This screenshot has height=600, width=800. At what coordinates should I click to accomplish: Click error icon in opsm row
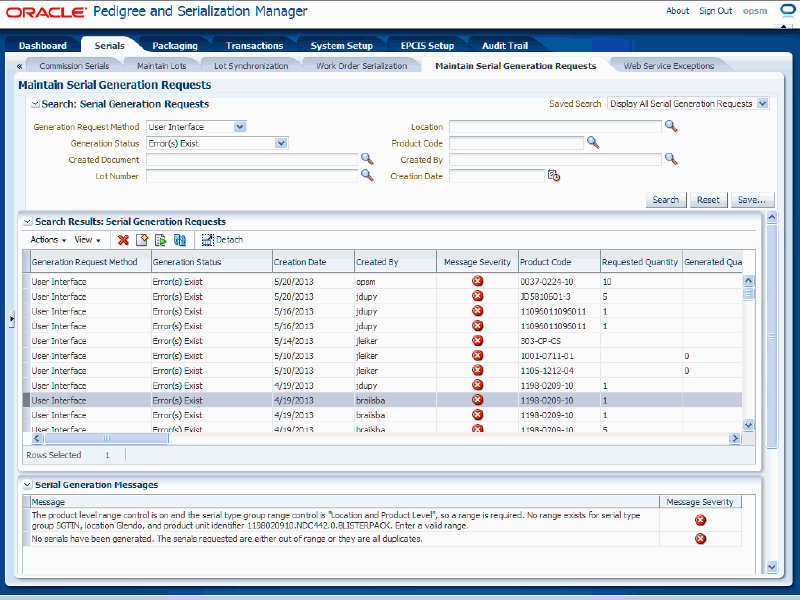[477, 281]
